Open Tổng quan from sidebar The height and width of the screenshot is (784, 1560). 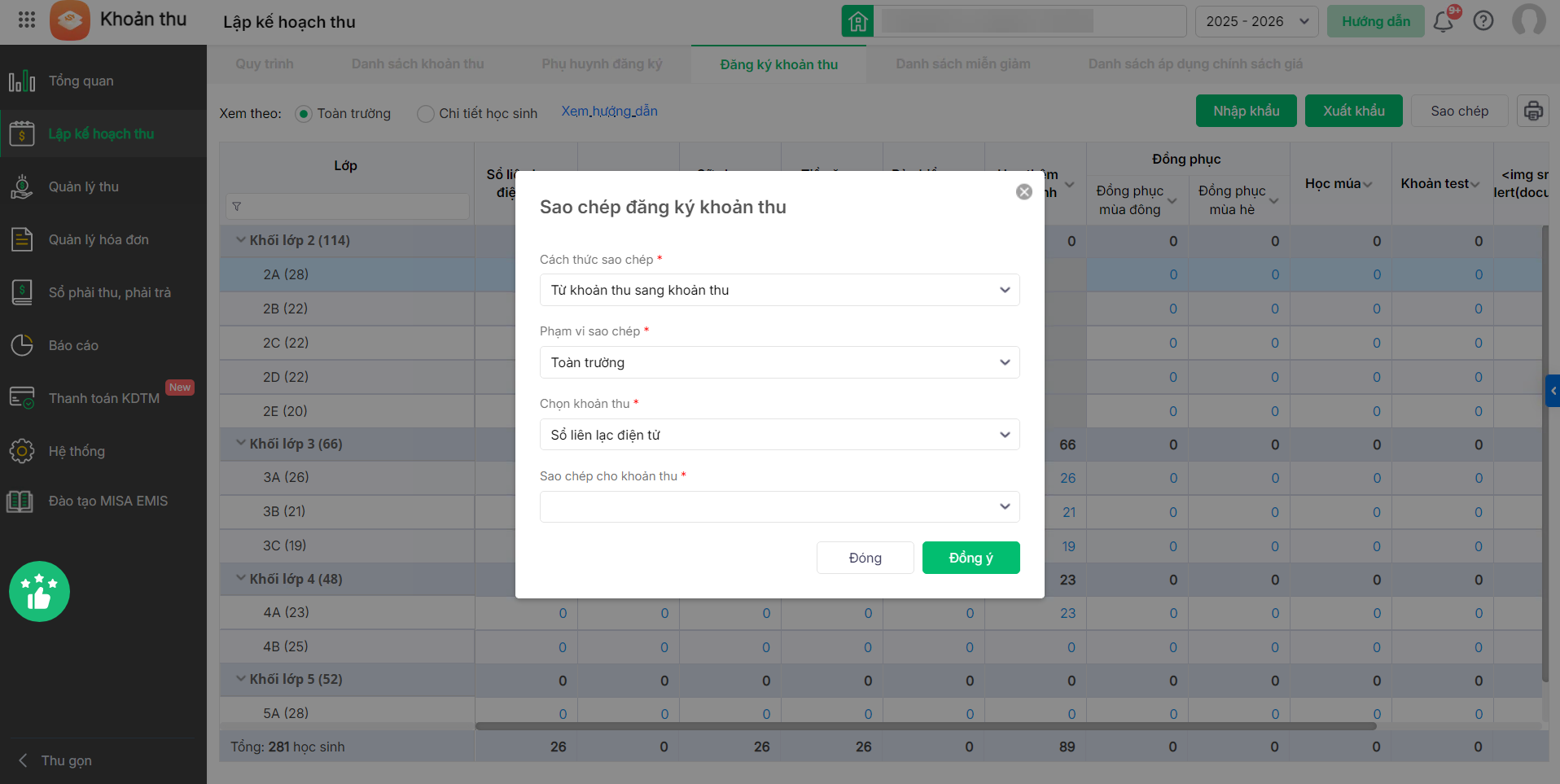(81, 81)
